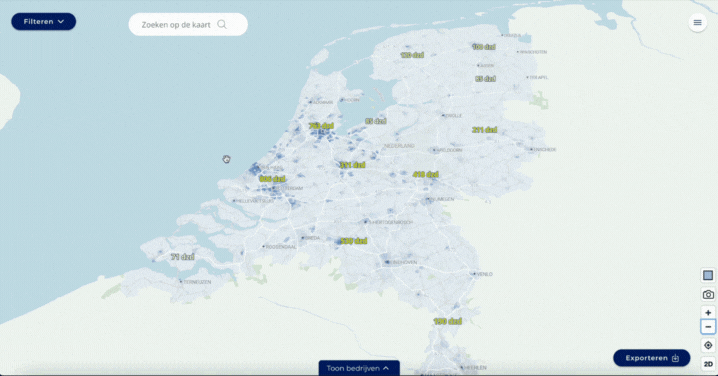Expand the Toon bedrijven panel
The width and height of the screenshot is (718, 376).
click(359, 368)
